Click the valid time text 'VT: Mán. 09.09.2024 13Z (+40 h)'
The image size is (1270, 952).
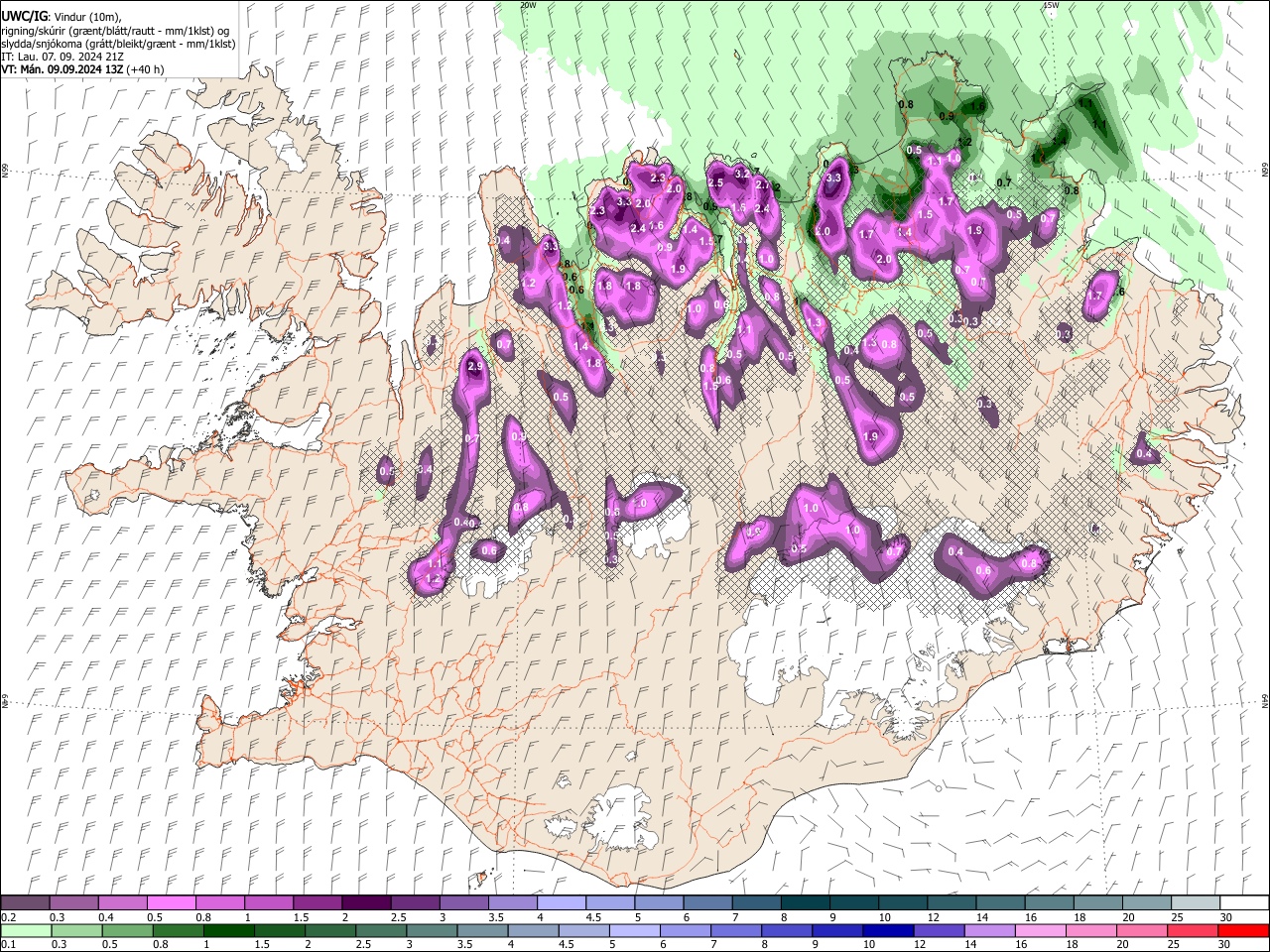point(82,69)
